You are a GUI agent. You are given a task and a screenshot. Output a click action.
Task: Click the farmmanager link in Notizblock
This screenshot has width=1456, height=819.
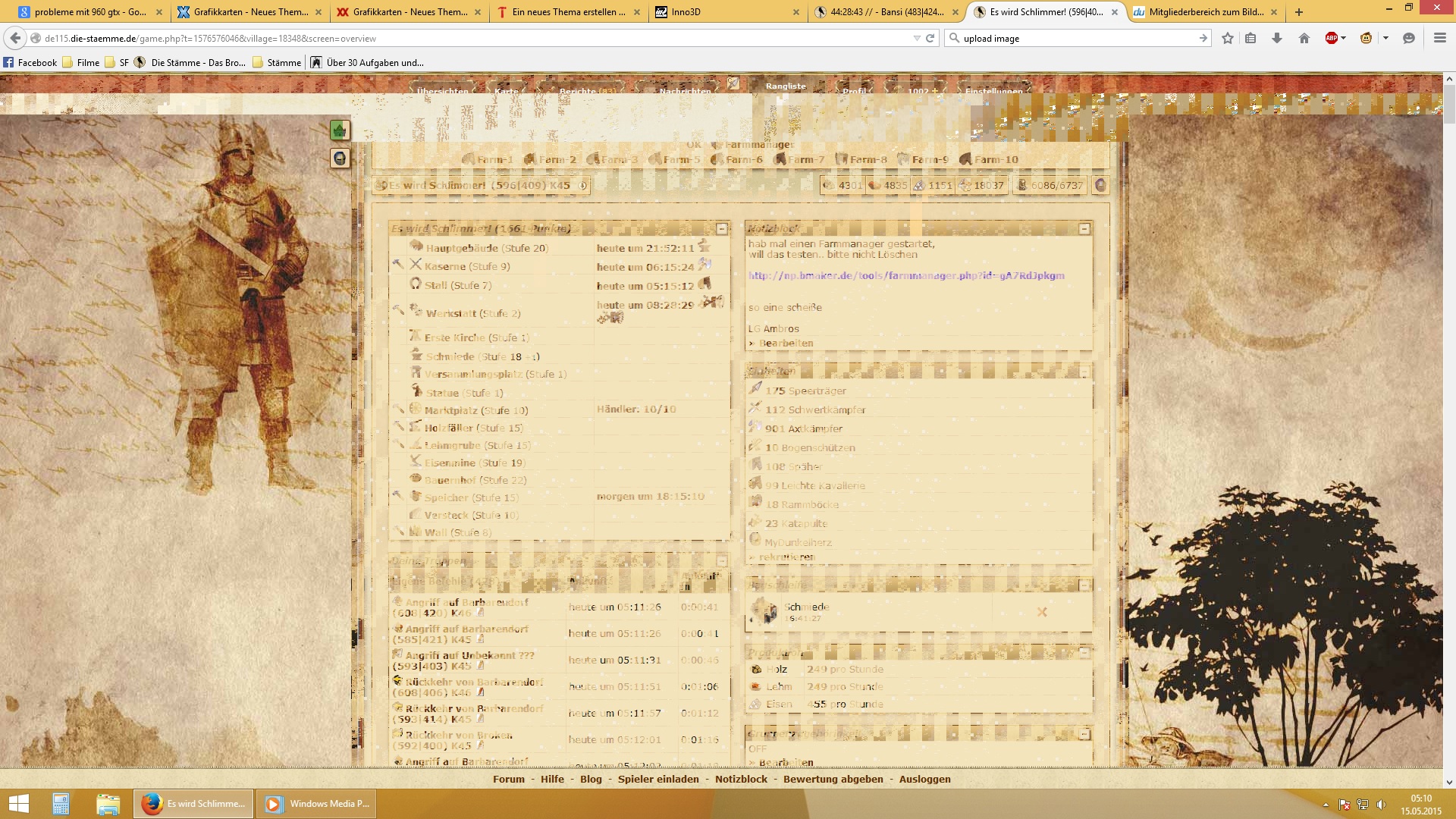click(906, 275)
